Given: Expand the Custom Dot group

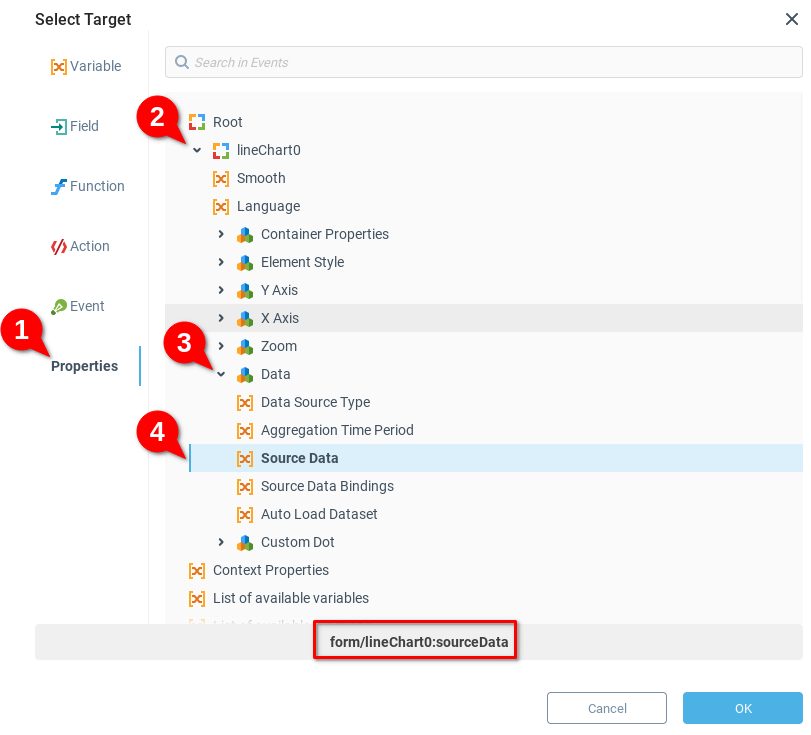Looking at the screenshot, I should 221,542.
